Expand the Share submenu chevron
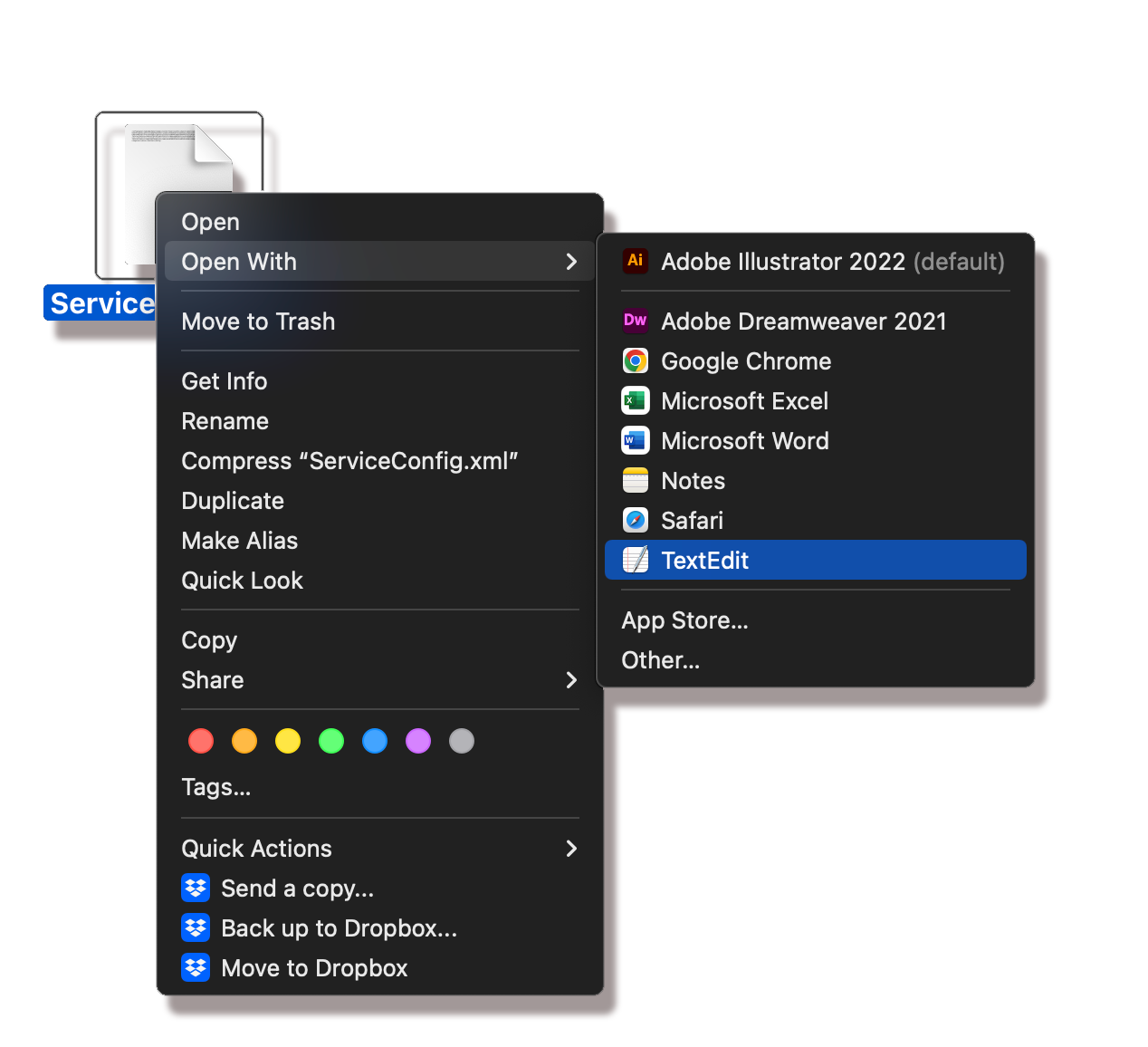The width and height of the screenshot is (1148, 1047). click(x=571, y=680)
